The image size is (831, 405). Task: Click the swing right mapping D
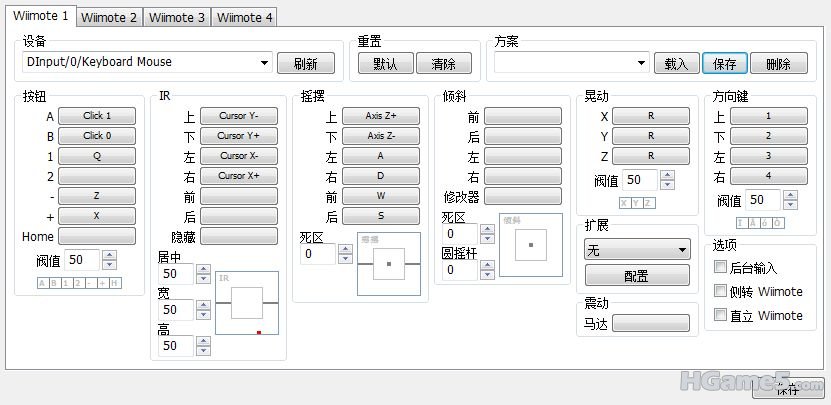pos(381,176)
